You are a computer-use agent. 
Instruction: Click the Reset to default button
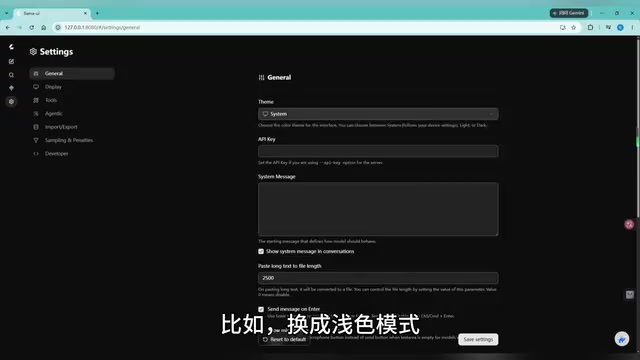(x=284, y=340)
